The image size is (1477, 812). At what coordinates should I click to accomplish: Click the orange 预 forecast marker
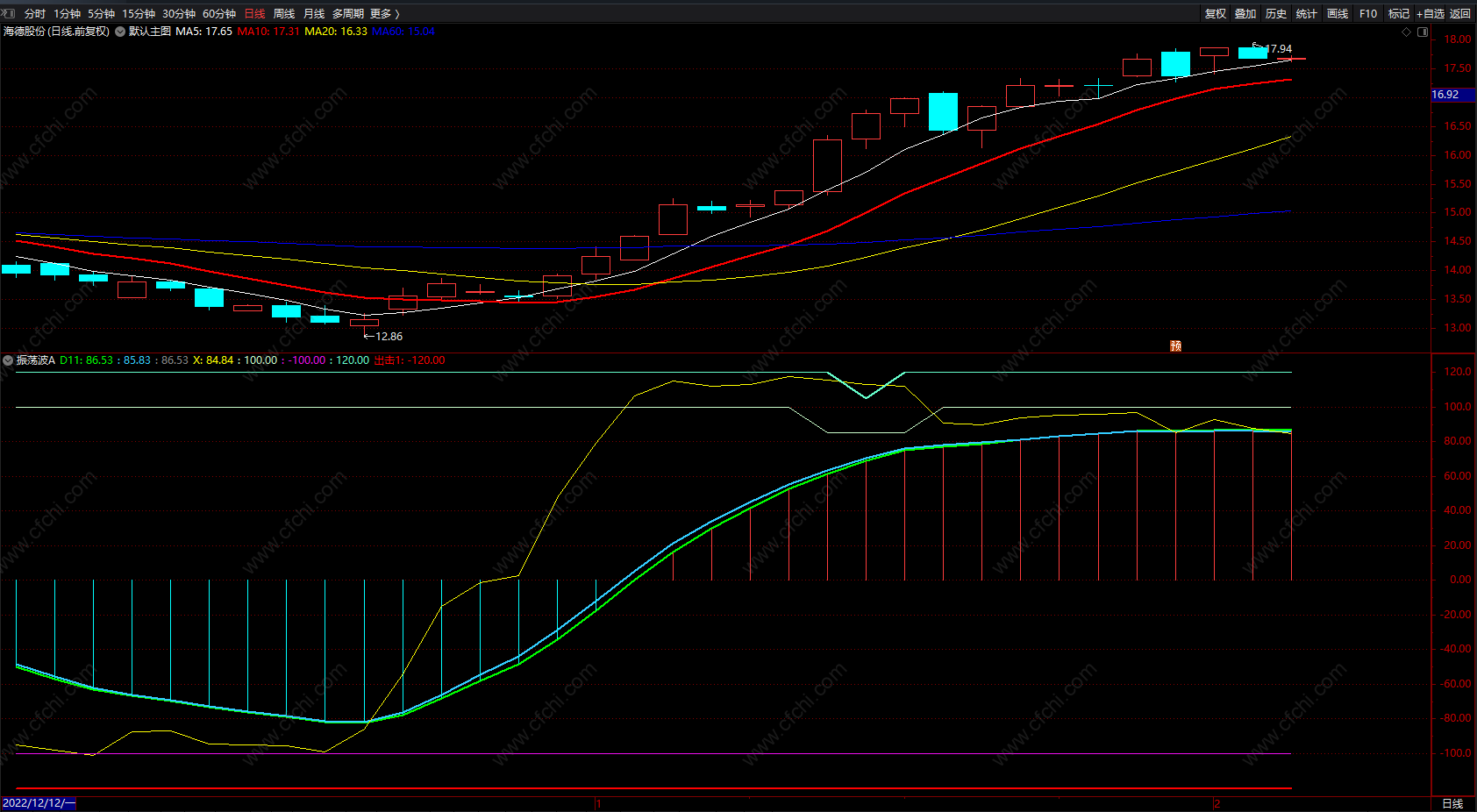coord(1175,346)
